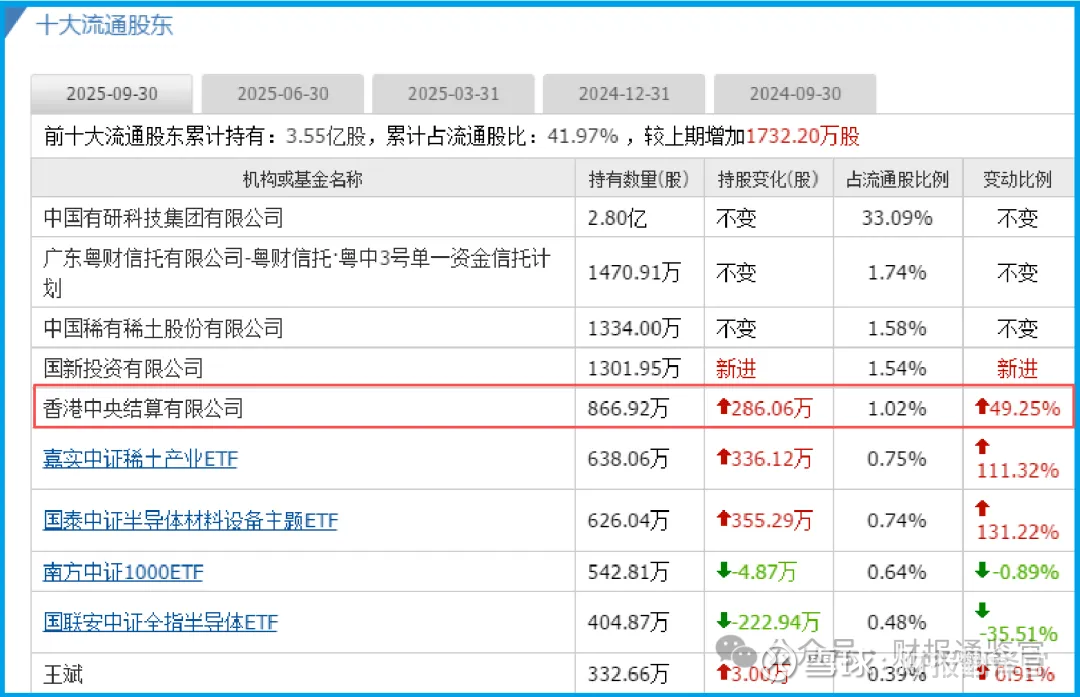
Task: Switch to the 2025-06-30 tab
Action: click(x=282, y=94)
